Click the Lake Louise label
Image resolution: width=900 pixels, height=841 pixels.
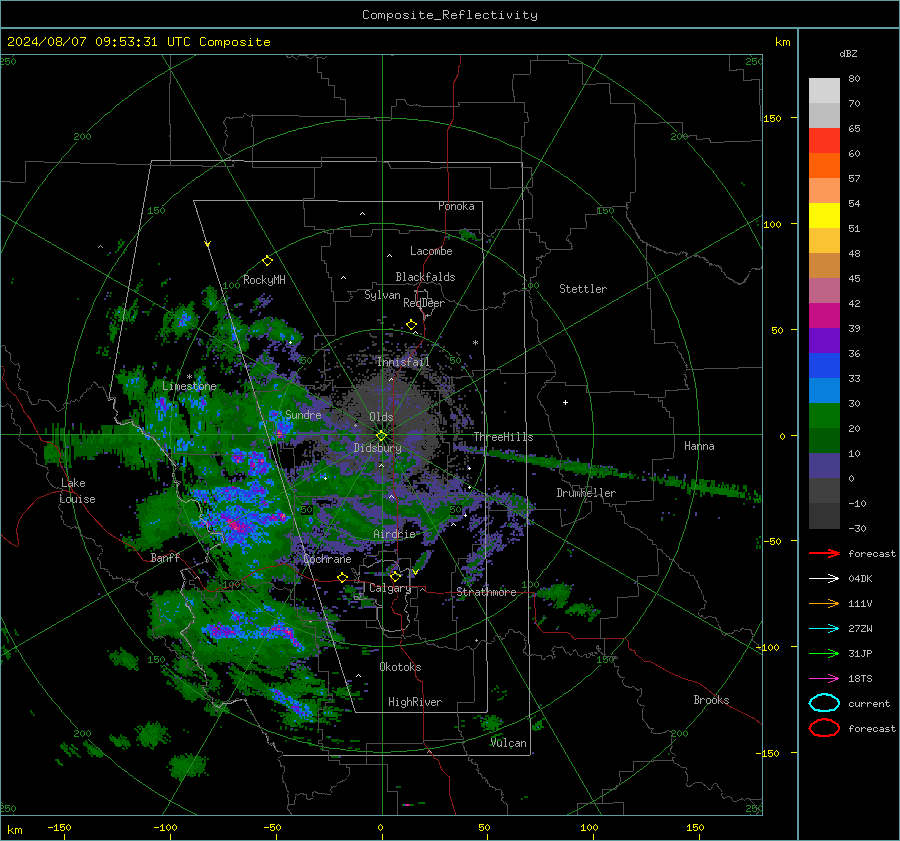click(77, 491)
